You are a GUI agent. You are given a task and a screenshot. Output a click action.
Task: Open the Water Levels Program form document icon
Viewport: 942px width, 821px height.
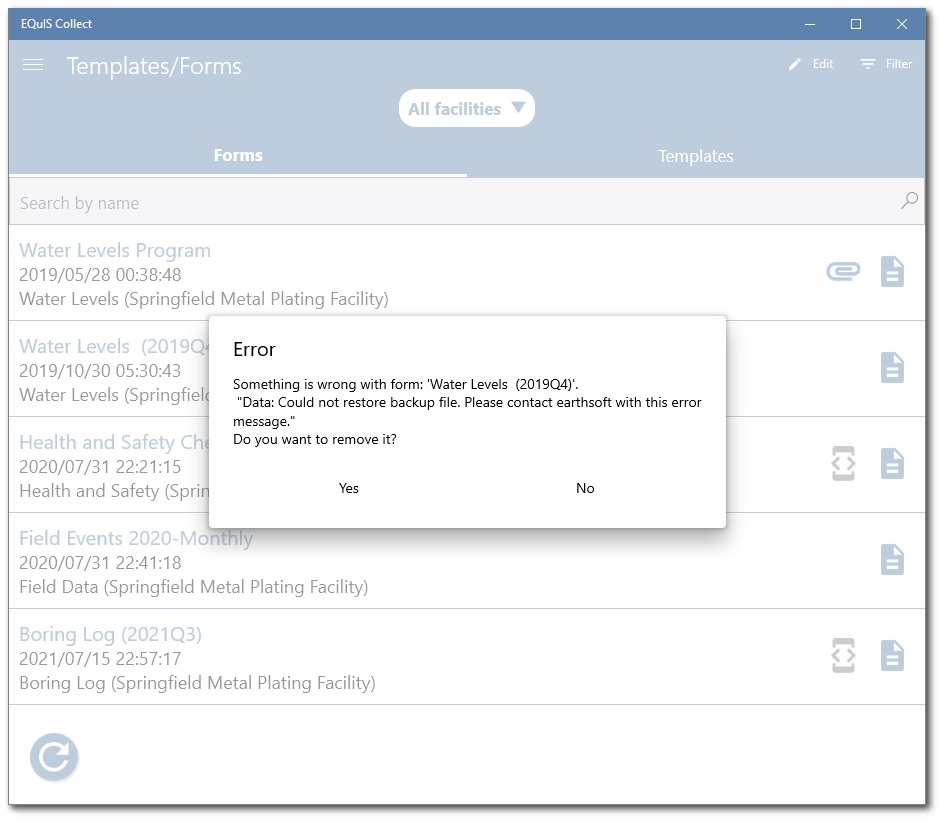893,271
